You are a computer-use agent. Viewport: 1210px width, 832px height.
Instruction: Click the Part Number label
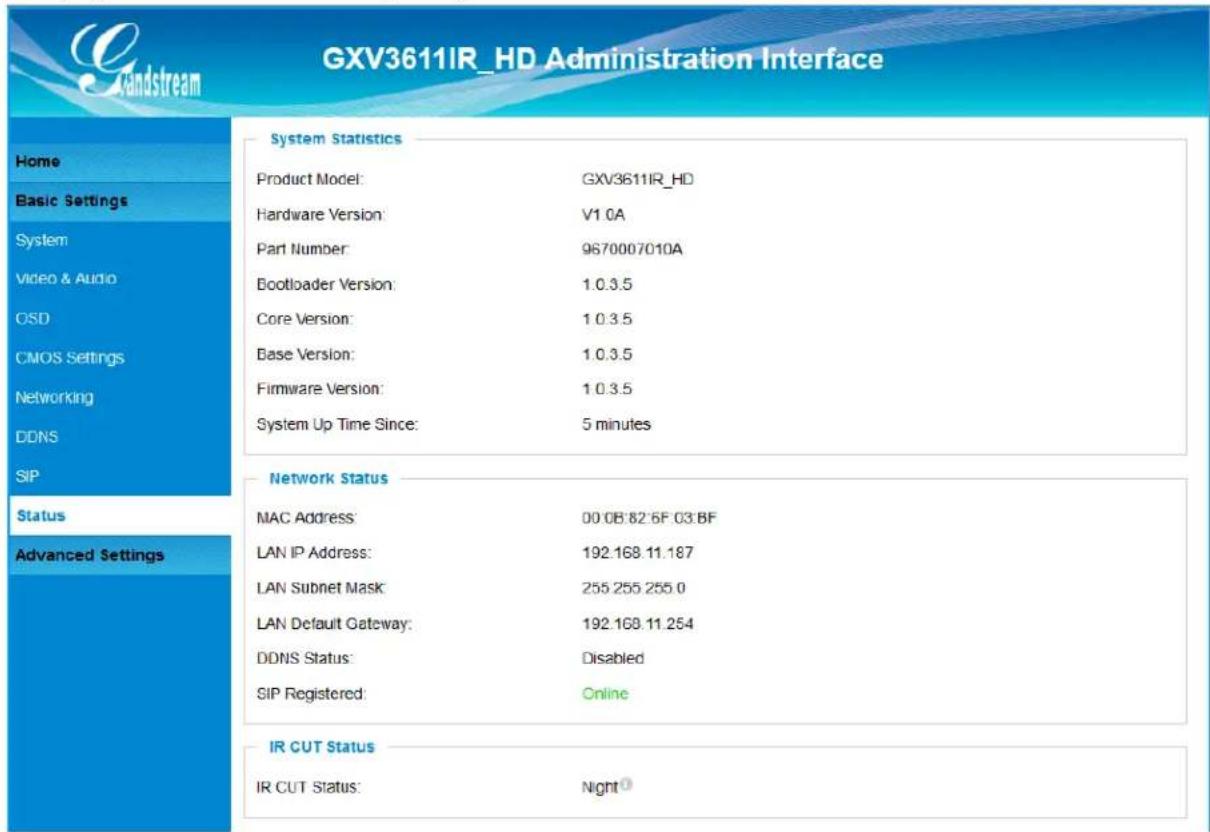coord(303,248)
